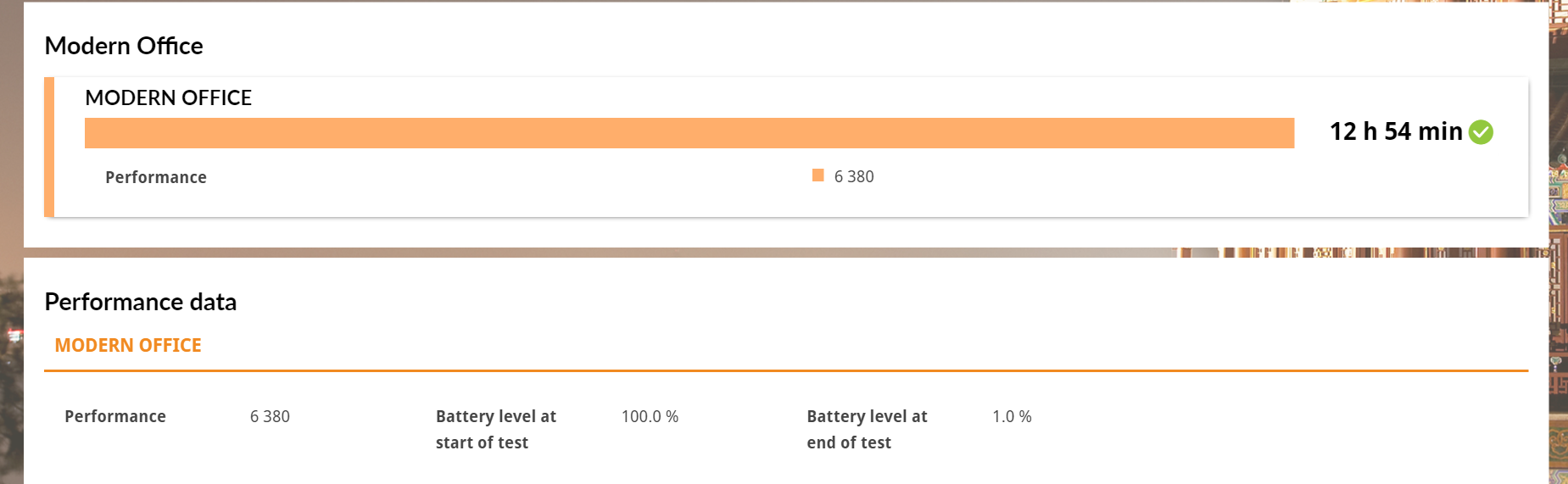
Task: Click the orange divider line below the MODERN OFFICE tab
Action: coord(785,370)
